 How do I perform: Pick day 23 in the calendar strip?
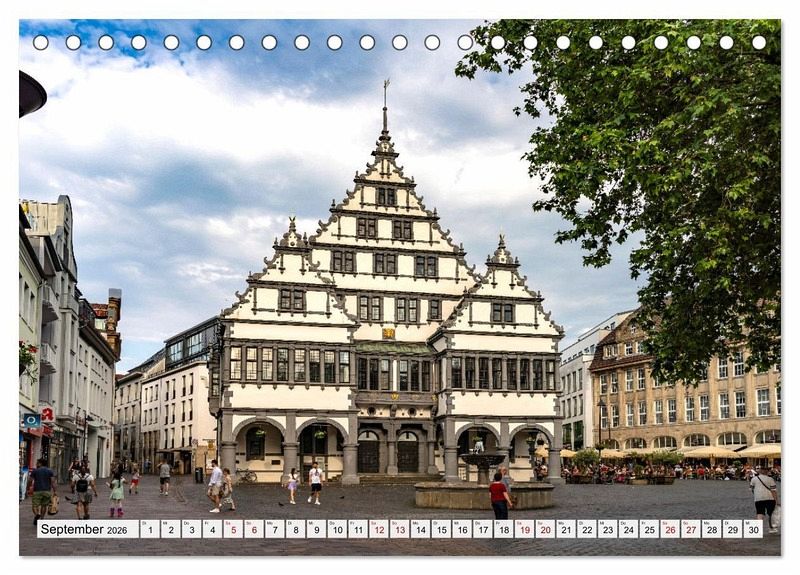(607, 529)
